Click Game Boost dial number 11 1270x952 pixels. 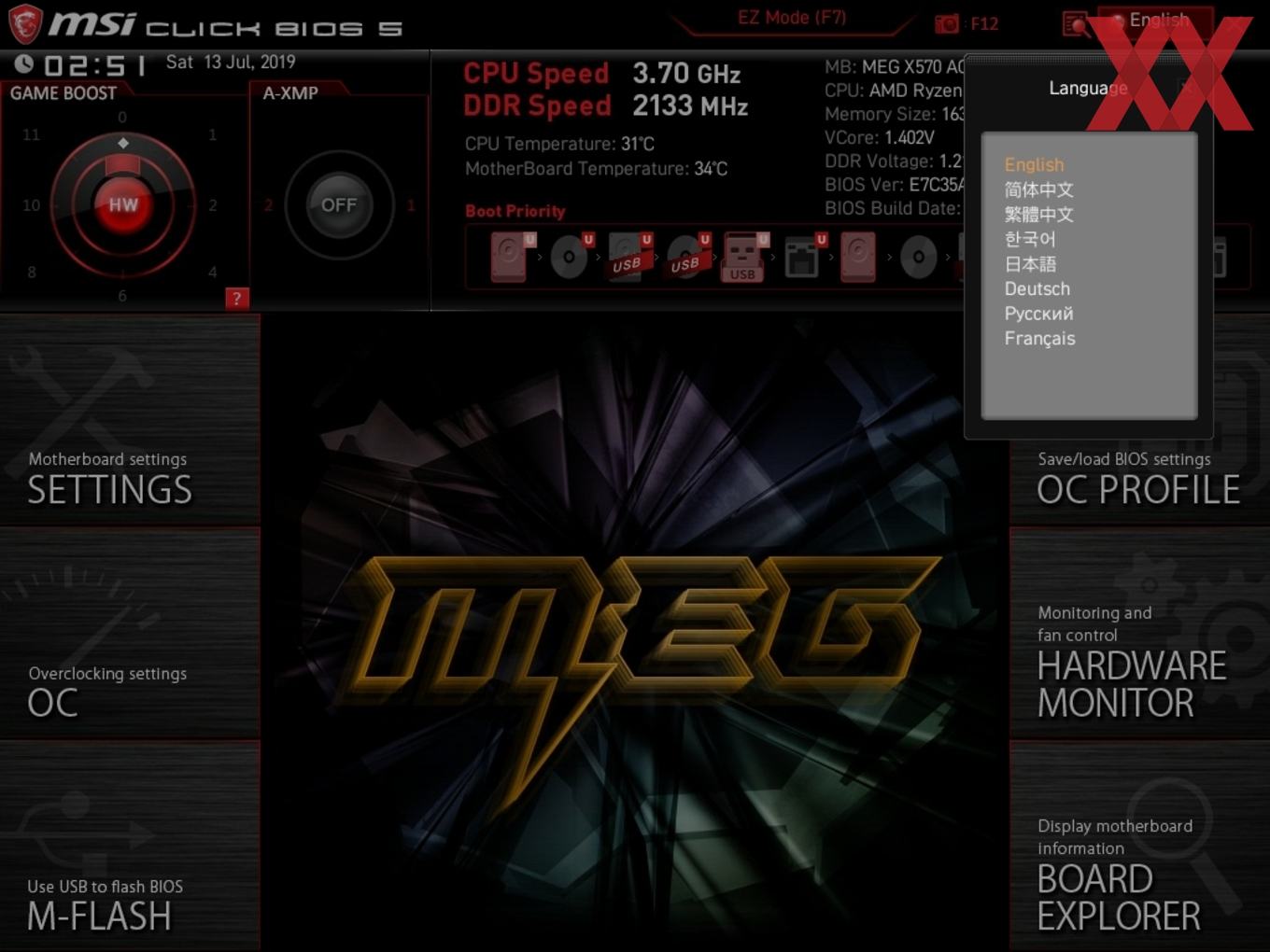(x=32, y=135)
